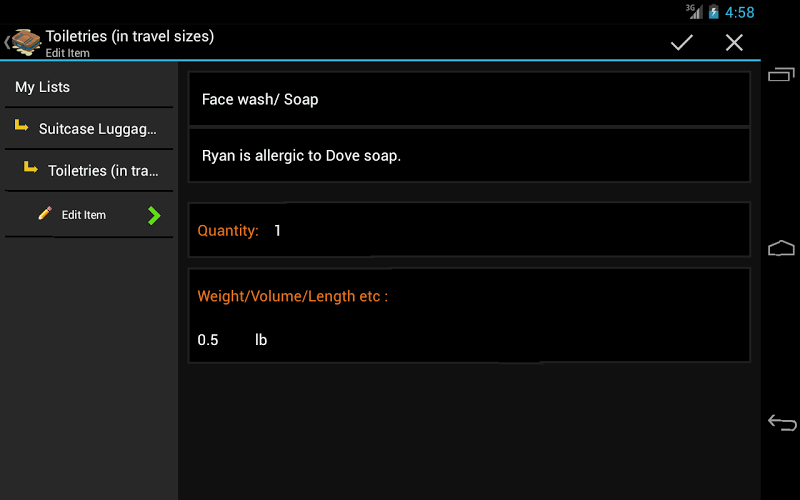Image resolution: width=800 pixels, height=500 pixels.
Task: Tap yellow arrow beside Toiletries list
Action: [x=31, y=169]
